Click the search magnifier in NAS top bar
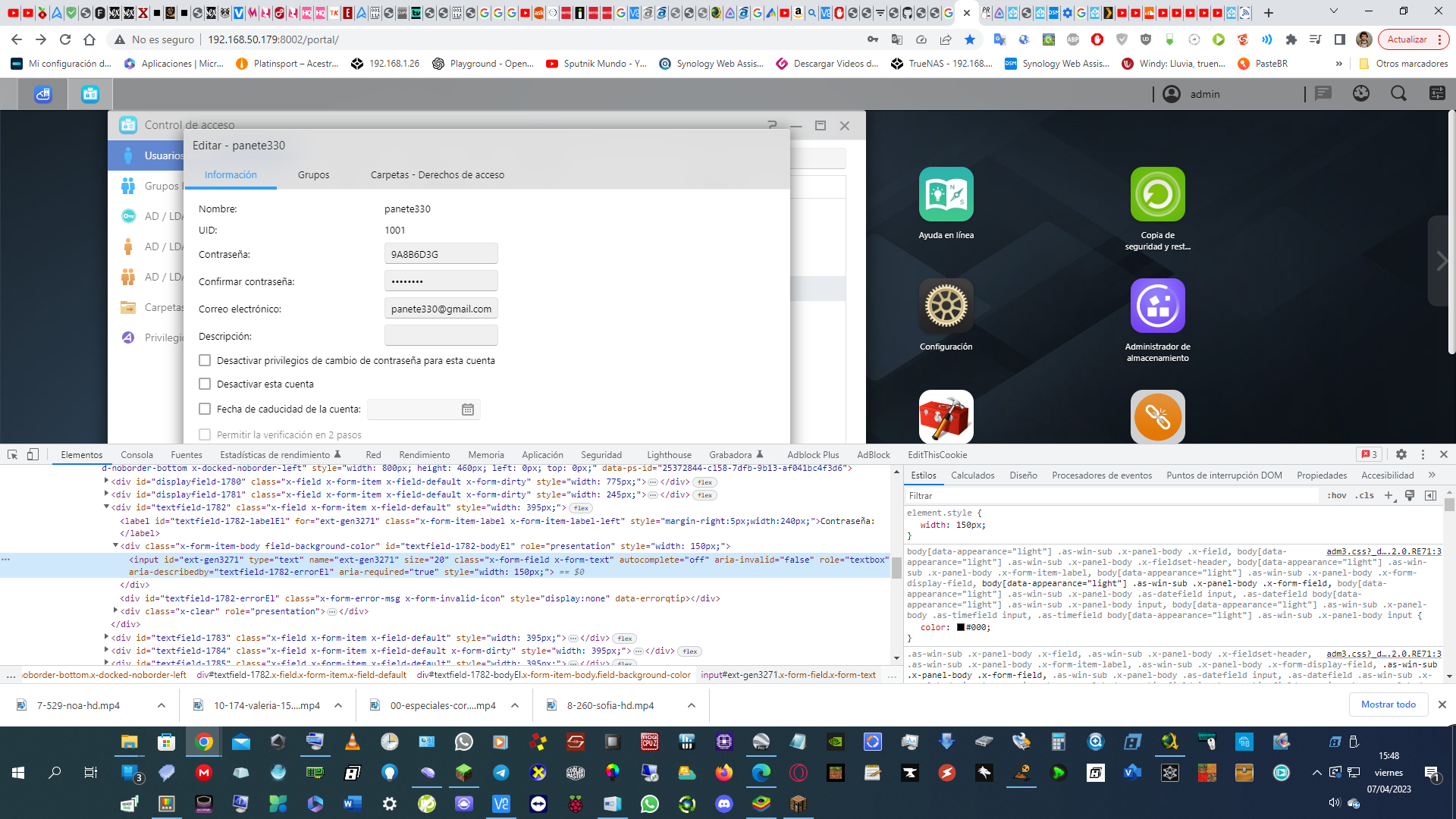This screenshot has height=819, width=1456. click(1398, 94)
